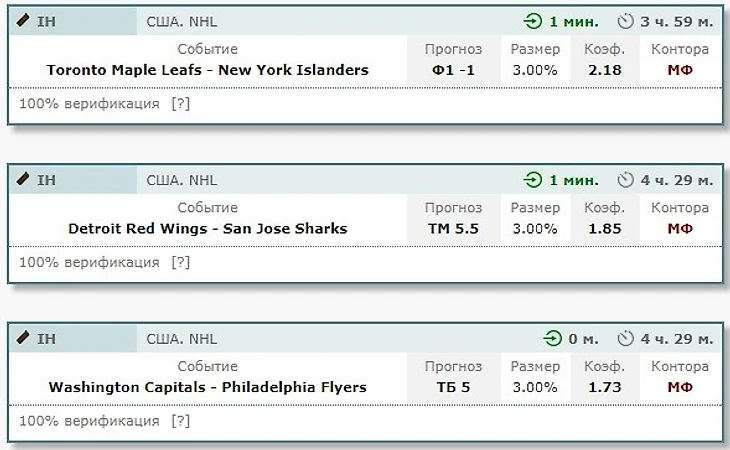Click green arrow icon beside "0 м."
This screenshot has width=730, height=450.
click(551, 339)
